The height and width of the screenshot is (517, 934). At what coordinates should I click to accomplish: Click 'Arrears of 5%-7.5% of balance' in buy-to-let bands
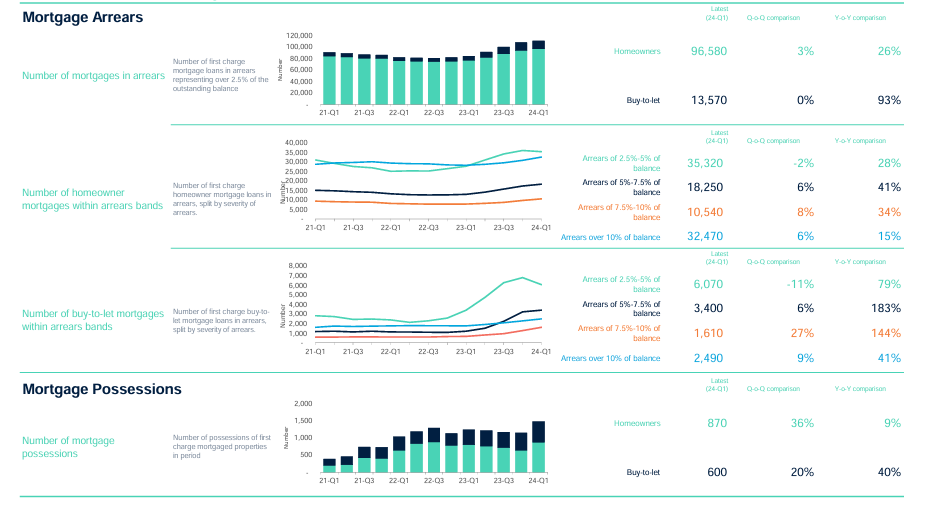[621, 309]
